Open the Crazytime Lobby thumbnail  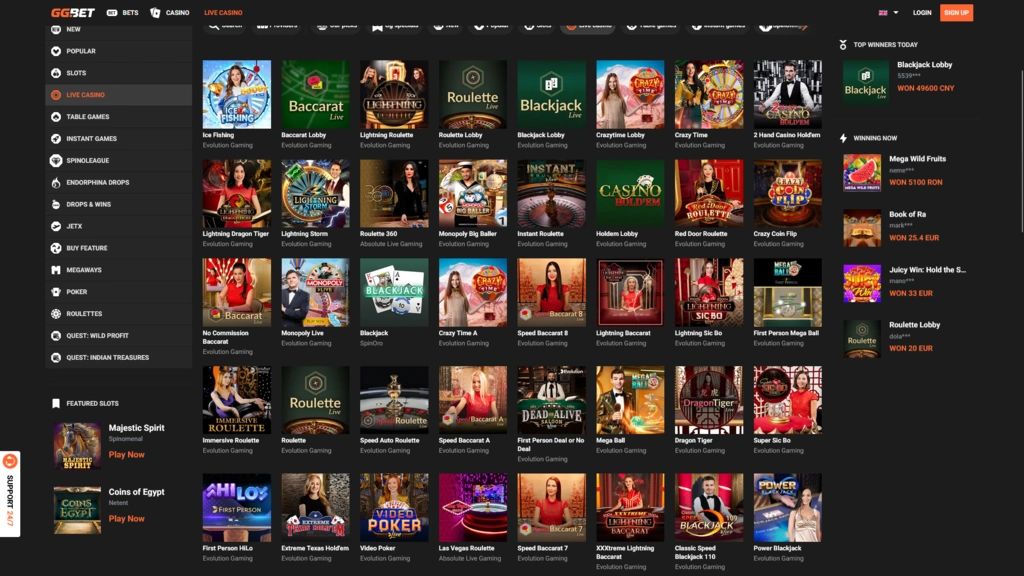pos(630,95)
